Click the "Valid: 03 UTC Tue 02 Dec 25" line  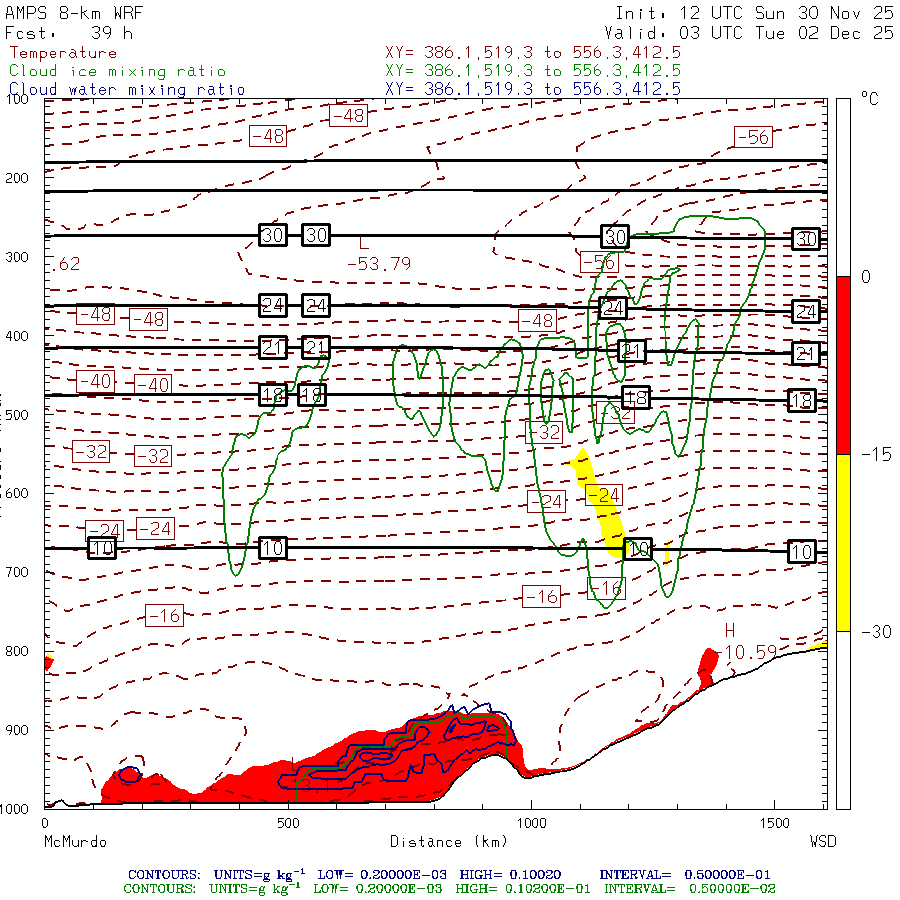tap(749, 33)
